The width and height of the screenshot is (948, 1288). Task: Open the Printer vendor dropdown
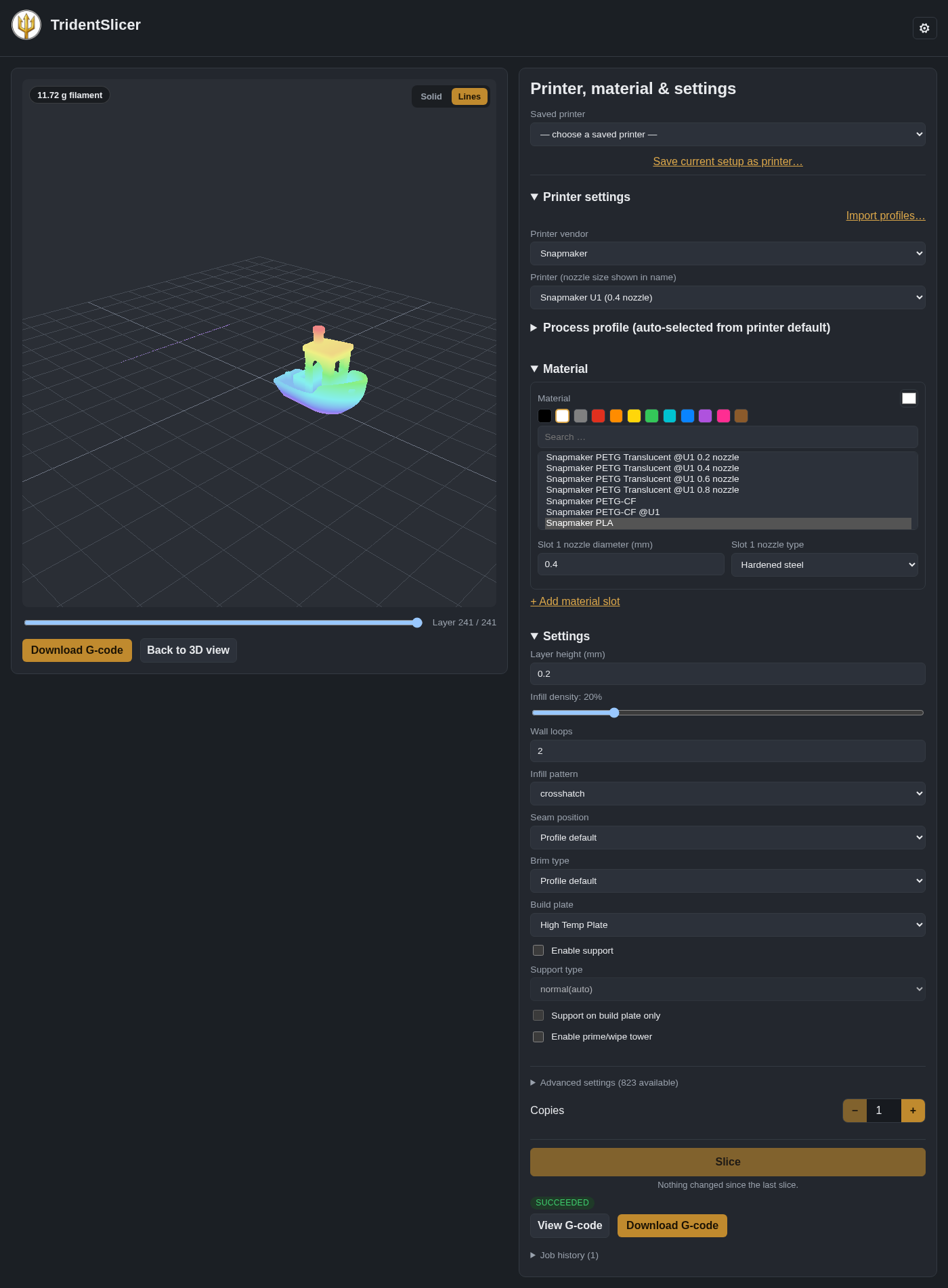[x=727, y=254]
